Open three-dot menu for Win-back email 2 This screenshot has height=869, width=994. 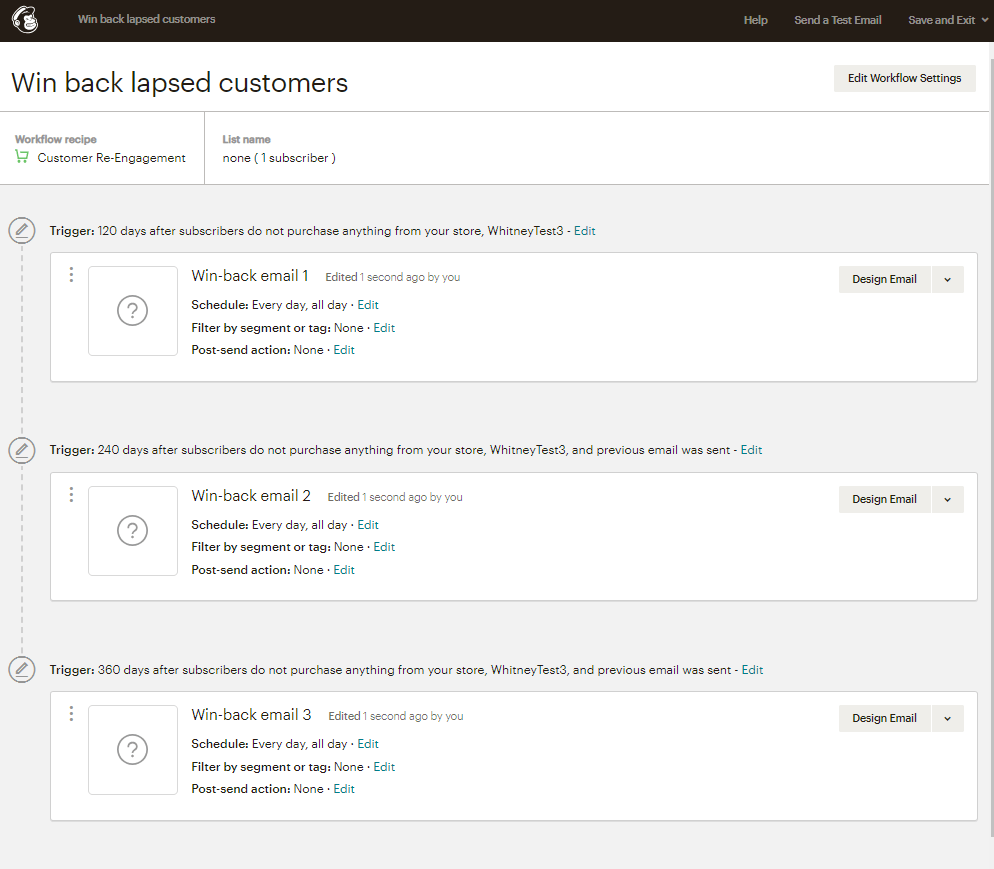coord(71,494)
